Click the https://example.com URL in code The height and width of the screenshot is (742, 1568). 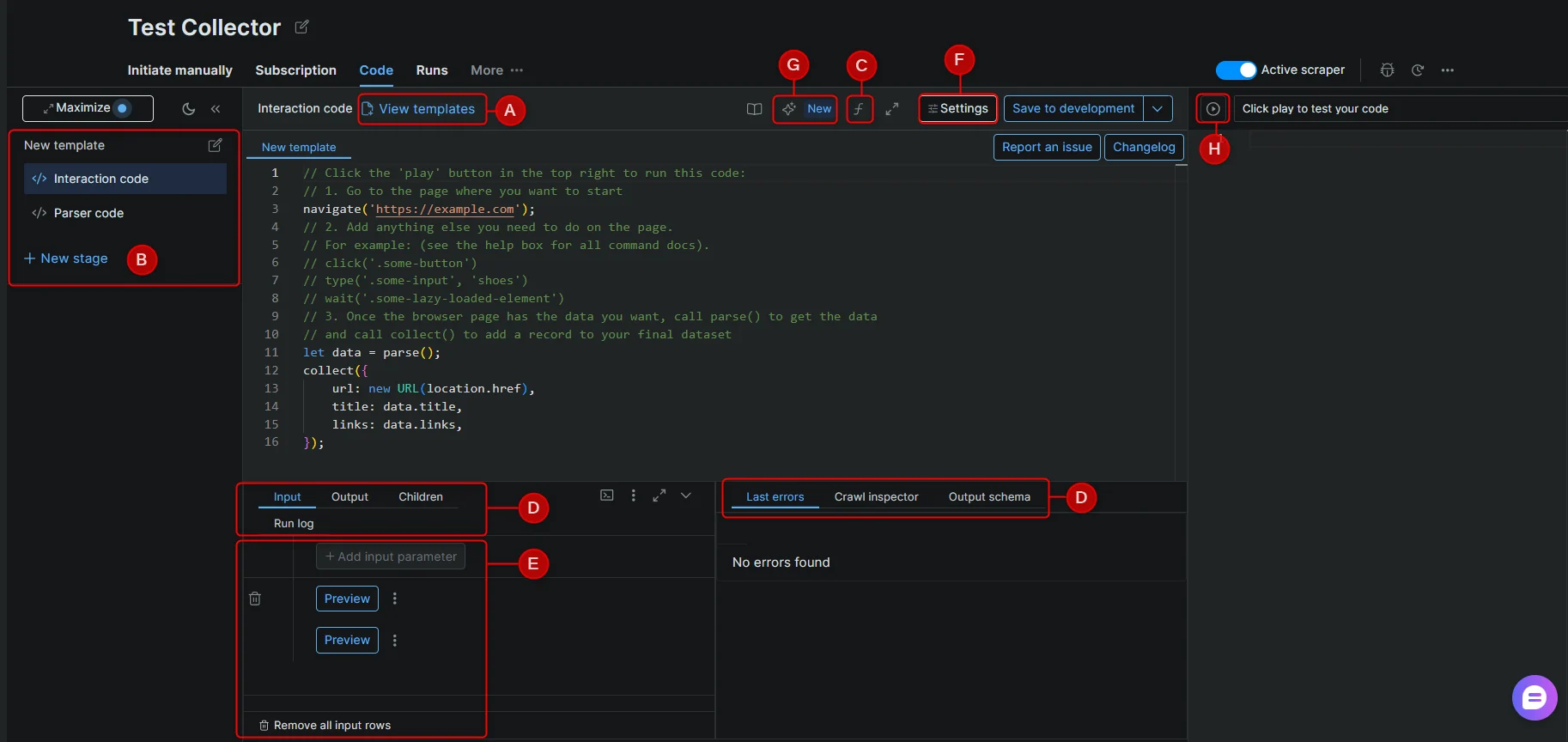(445, 210)
